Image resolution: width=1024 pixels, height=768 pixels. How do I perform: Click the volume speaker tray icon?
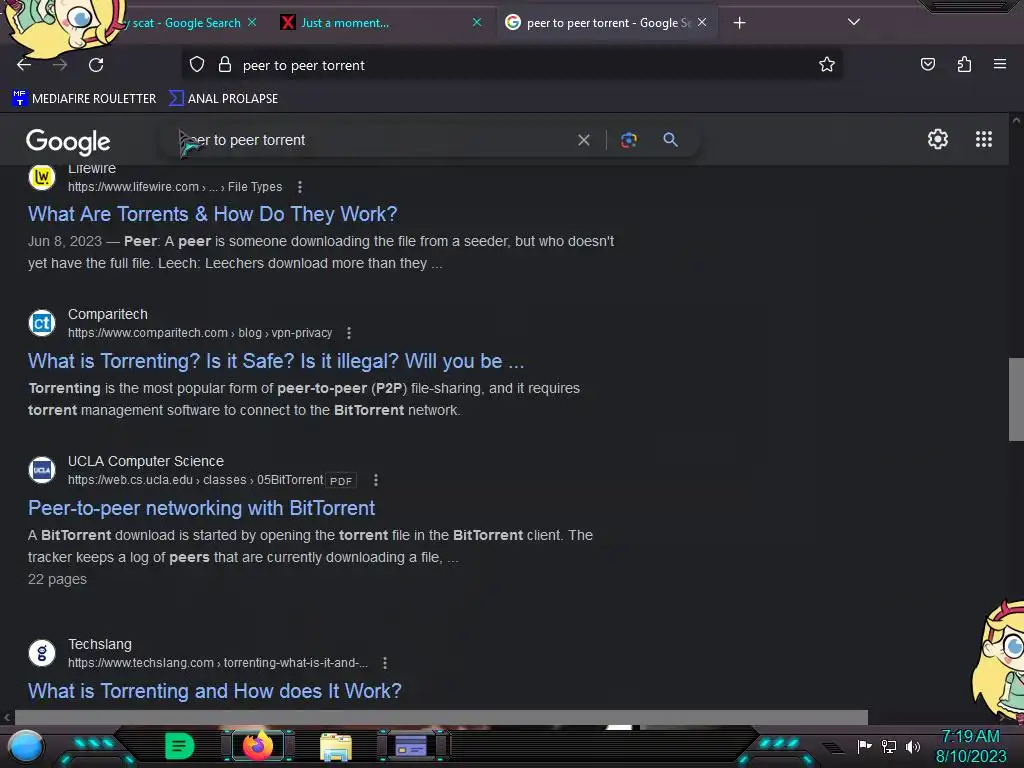[x=913, y=746]
